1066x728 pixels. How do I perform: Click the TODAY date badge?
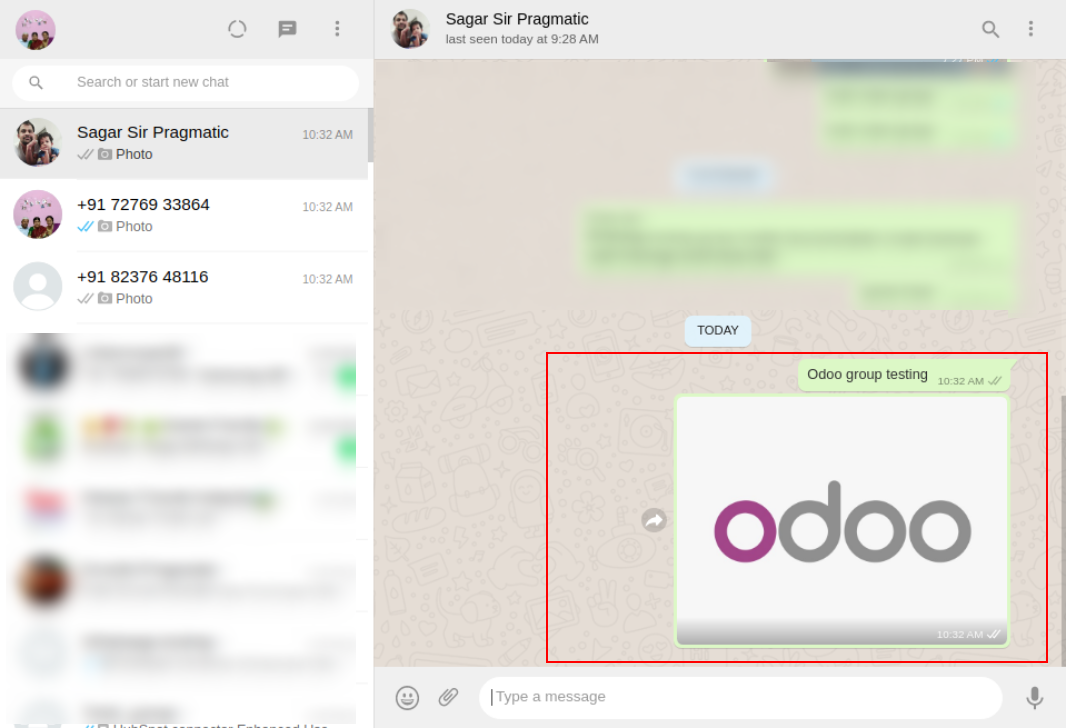tap(717, 331)
